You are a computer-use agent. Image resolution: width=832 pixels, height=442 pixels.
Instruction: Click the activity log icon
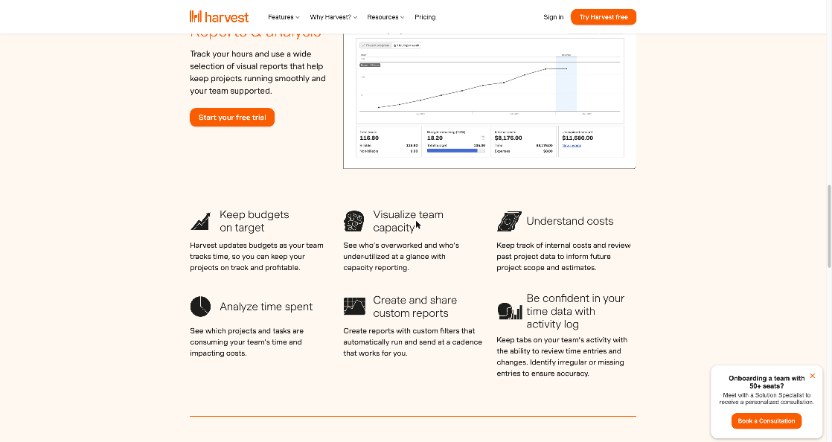(x=509, y=311)
